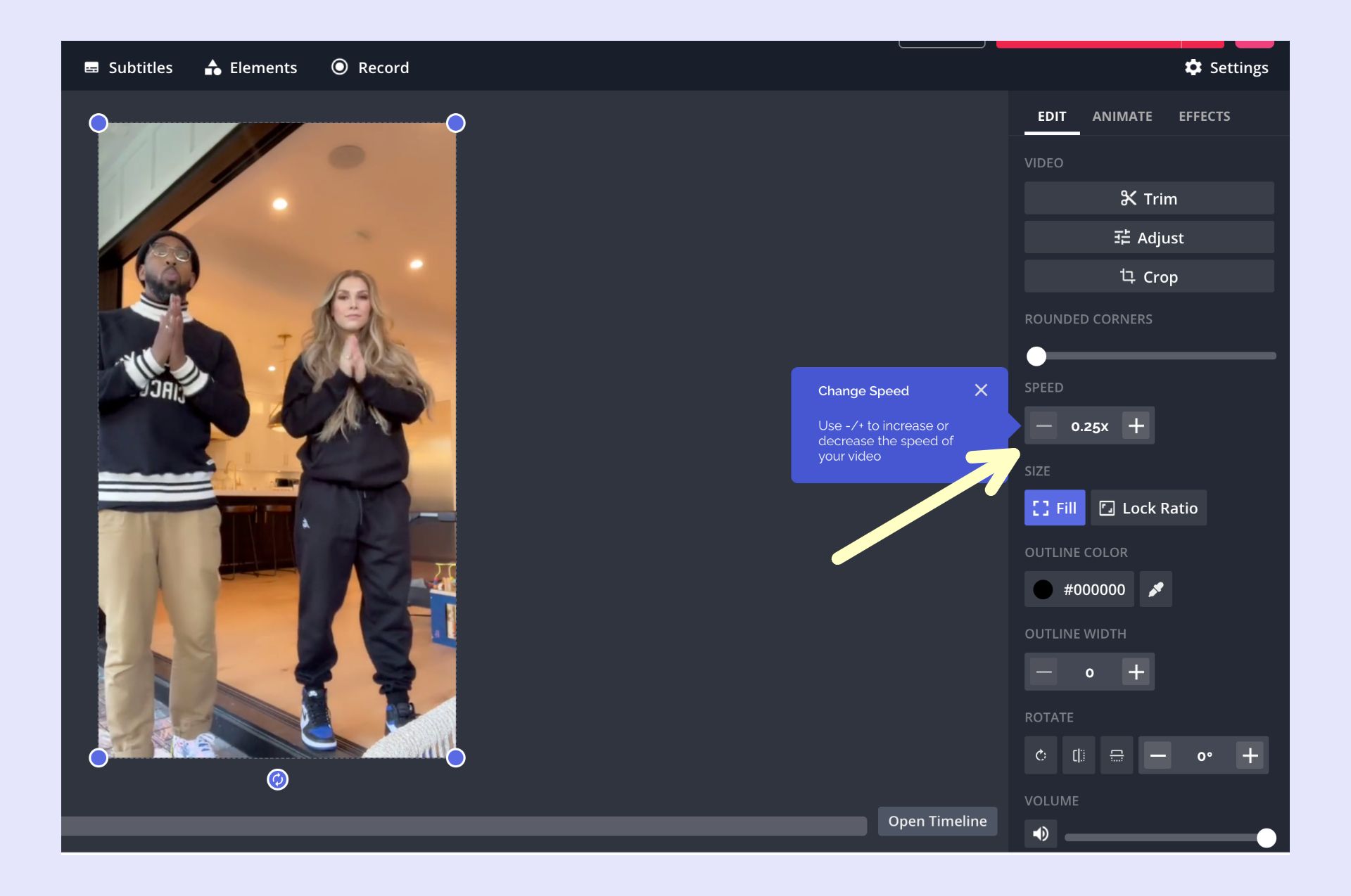The width and height of the screenshot is (1351, 896).
Task: Switch to the ANIMATE tab
Action: point(1122,116)
